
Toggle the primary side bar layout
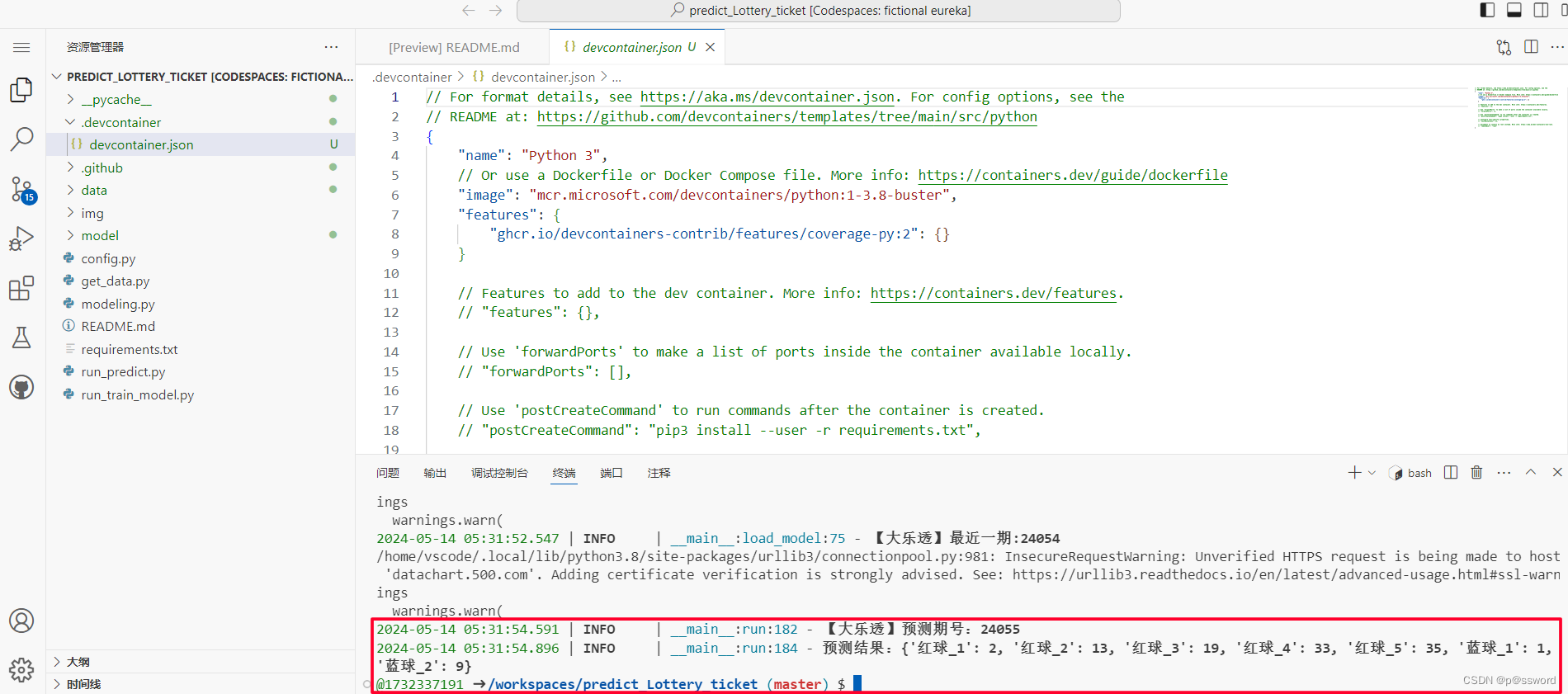1487,10
